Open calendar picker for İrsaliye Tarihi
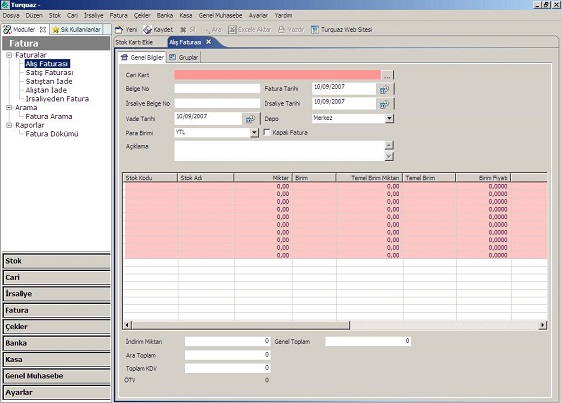The image size is (562, 403). (x=385, y=104)
